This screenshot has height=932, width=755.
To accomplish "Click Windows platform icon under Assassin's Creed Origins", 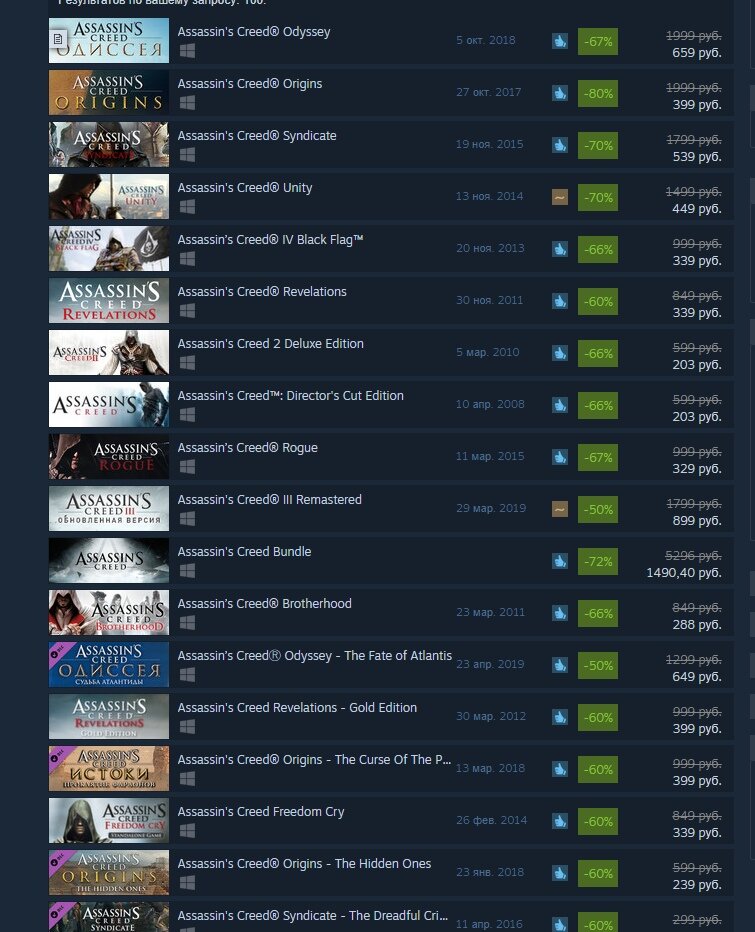I will 187,103.
